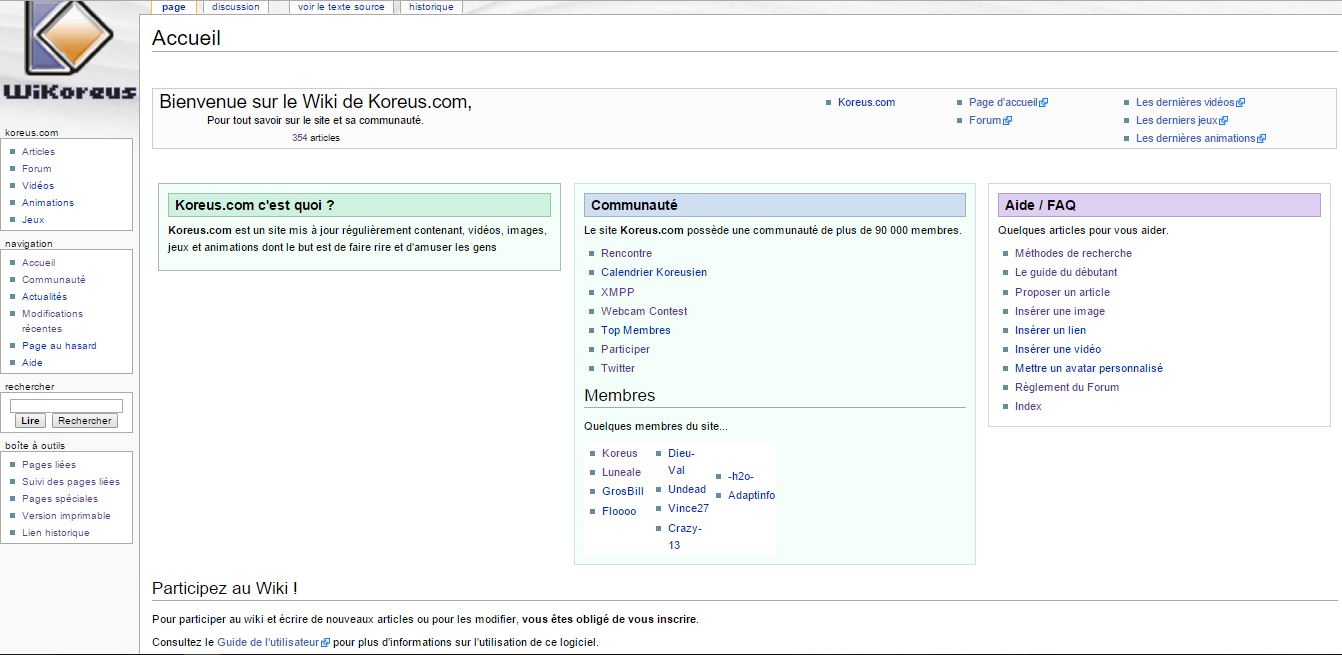The image size is (1342, 655).
Task: Open the Guide de l'utilisateur link
Action: tap(267, 643)
